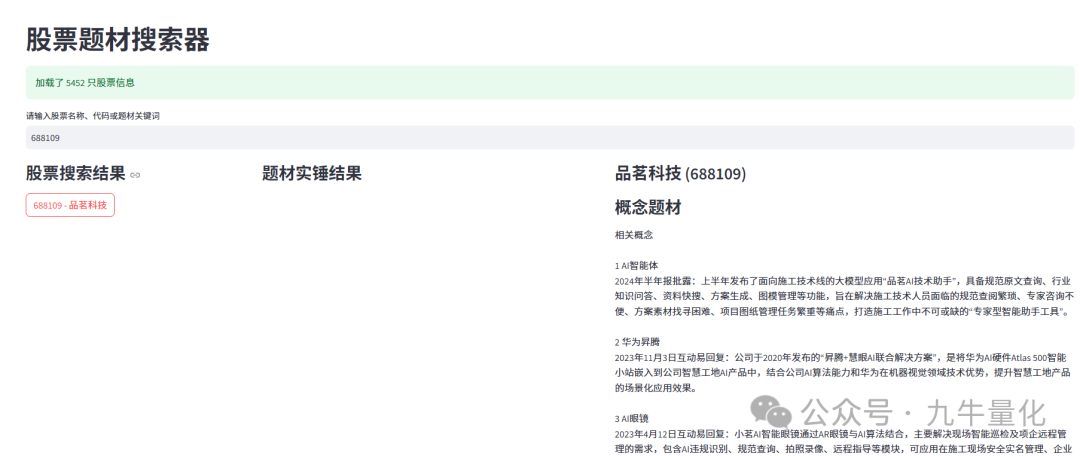Click the 品茗科技 (688109) heading

click(x=681, y=174)
